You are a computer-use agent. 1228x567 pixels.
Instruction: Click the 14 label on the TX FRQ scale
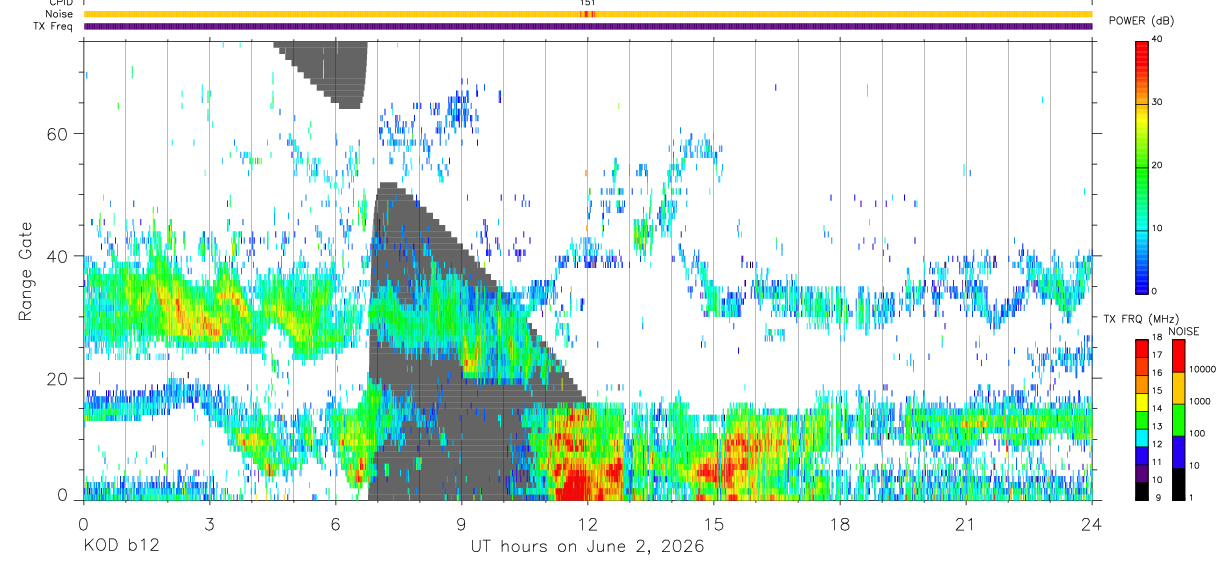(1157, 408)
